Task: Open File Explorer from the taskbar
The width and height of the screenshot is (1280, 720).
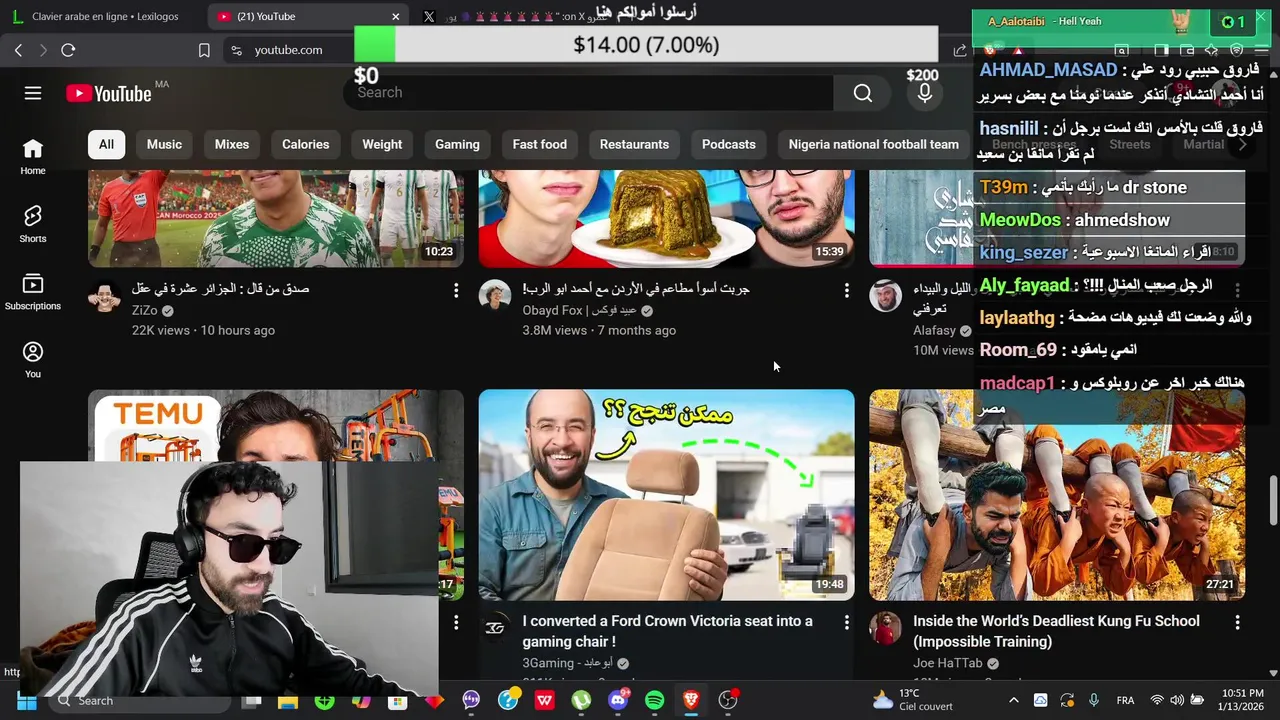Action: [x=288, y=701]
